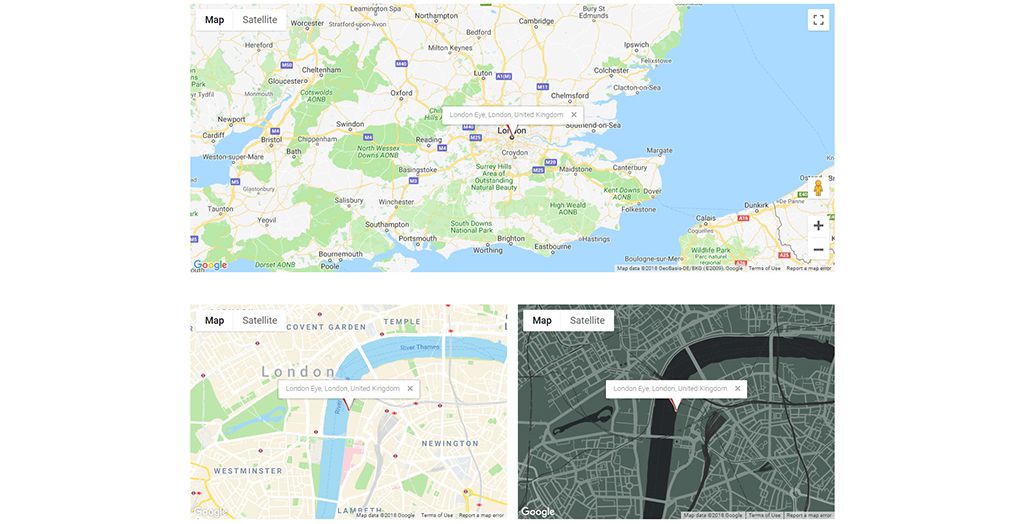Click the Portsmouth label on the top map
This screenshot has height=524, width=1024.
[417, 238]
